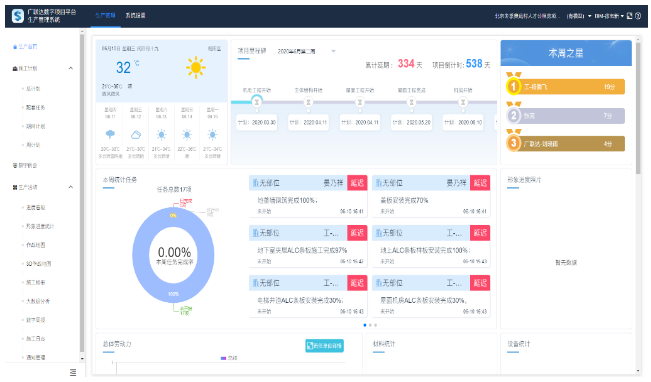The height and width of the screenshot is (382, 651).
Task: Open 作战地图 in the sidebar
Action: coord(35,245)
